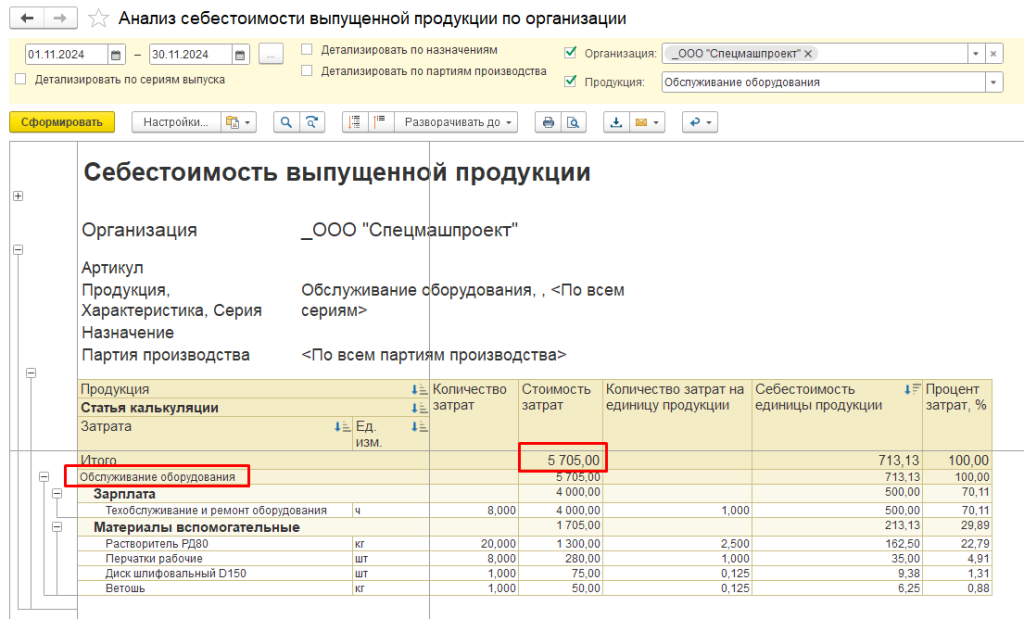The height and width of the screenshot is (619, 1024).
Task: Select the Материалы вспомогательные row label
Action: click(197, 527)
